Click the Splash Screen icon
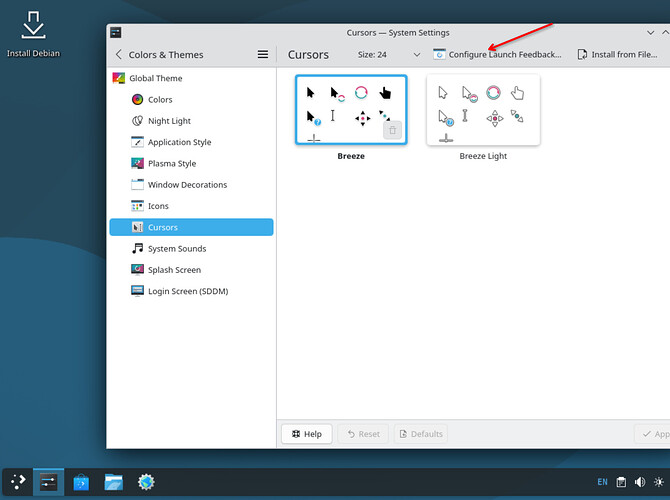Viewport: 670px width, 500px height. 137,270
